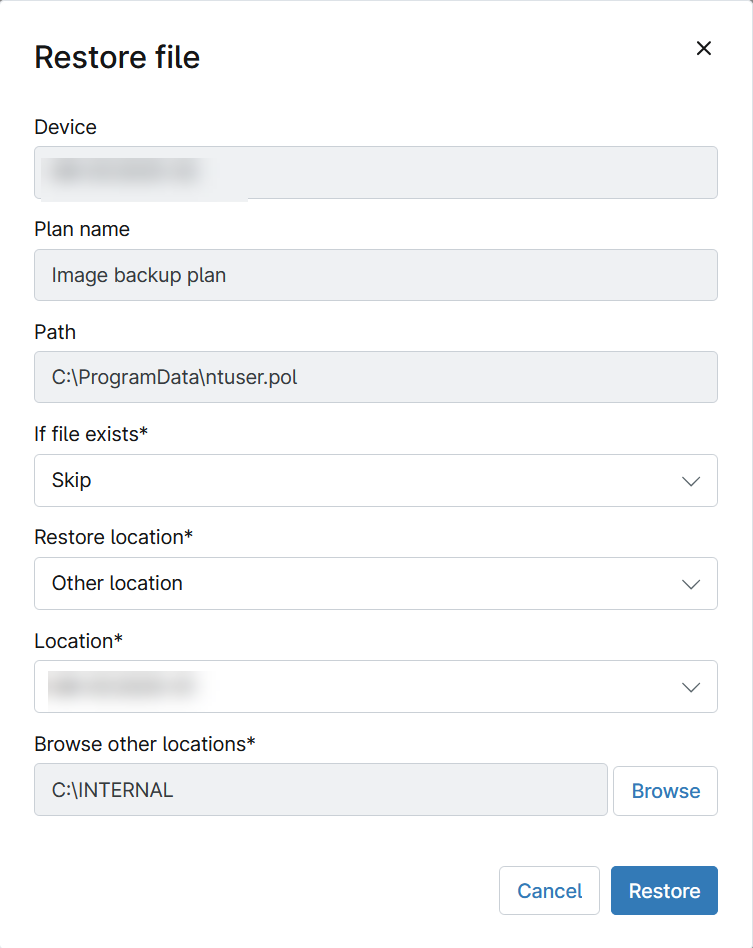Expand the Restore location dropdown

point(375,584)
